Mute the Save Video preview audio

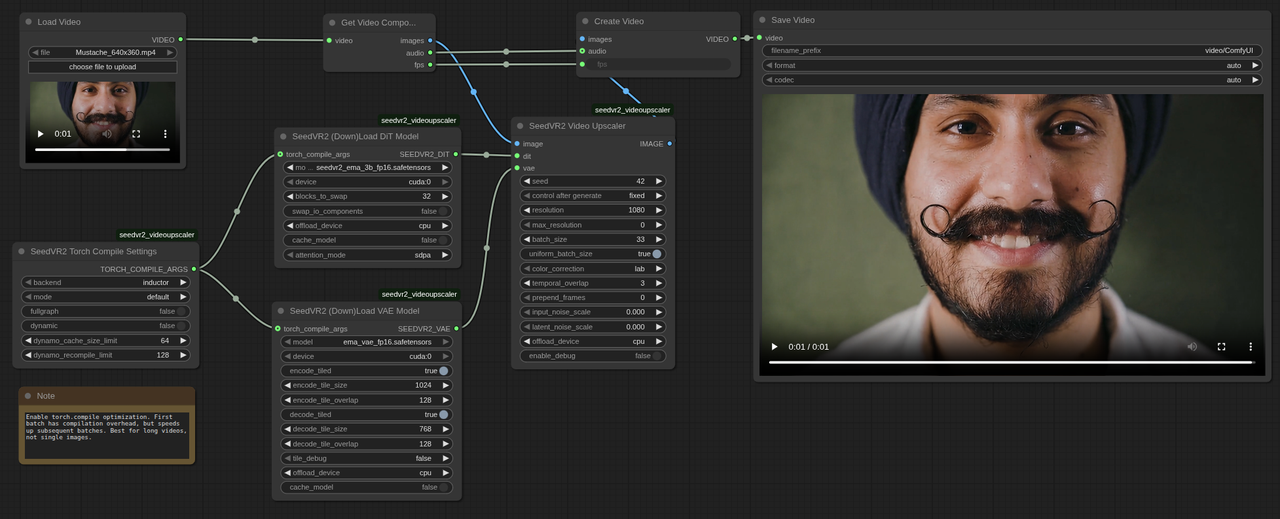point(1192,347)
